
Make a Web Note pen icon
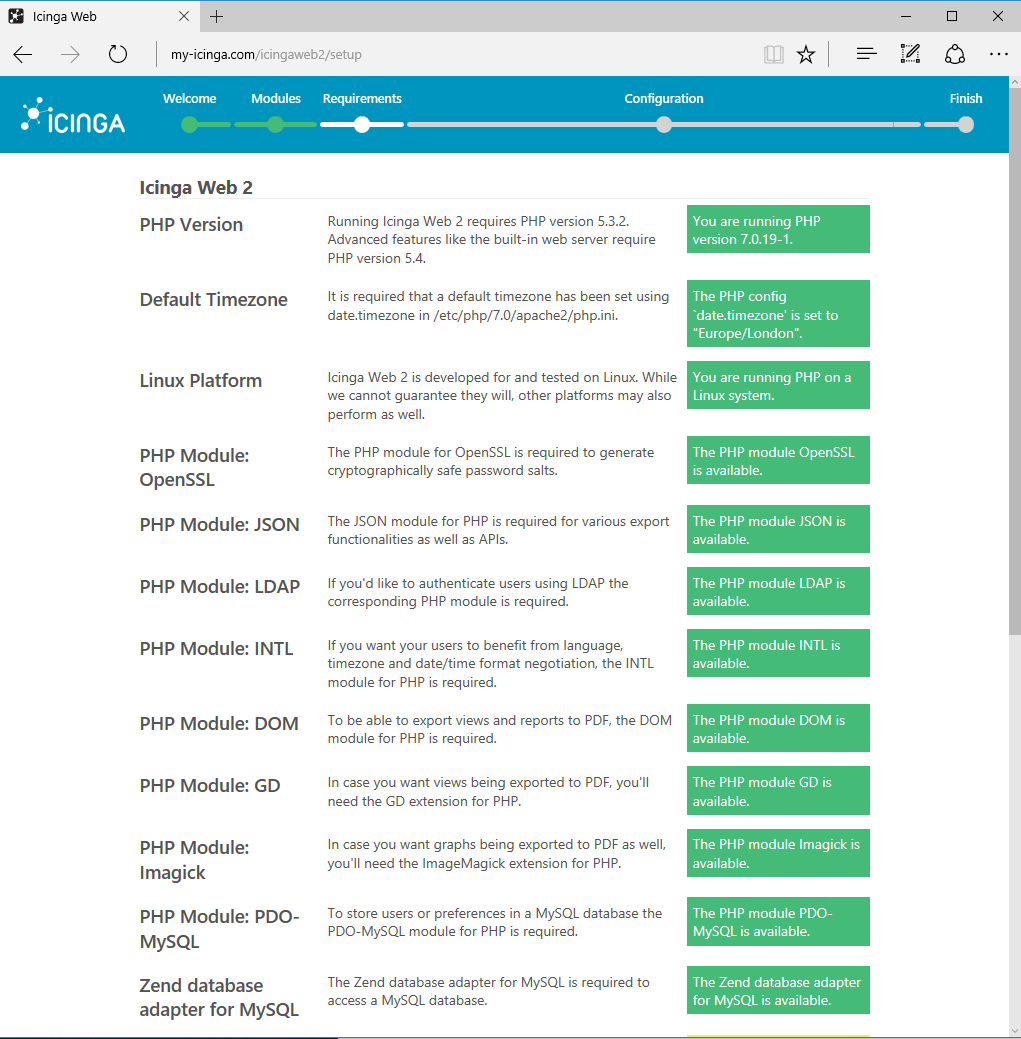coord(910,55)
